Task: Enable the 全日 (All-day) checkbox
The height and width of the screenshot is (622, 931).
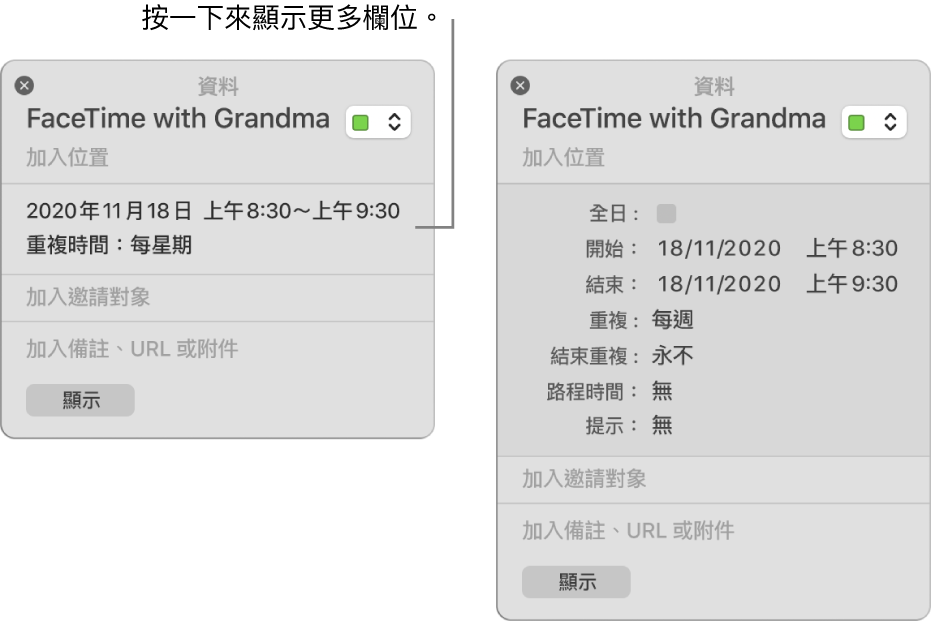Action: click(665, 213)
